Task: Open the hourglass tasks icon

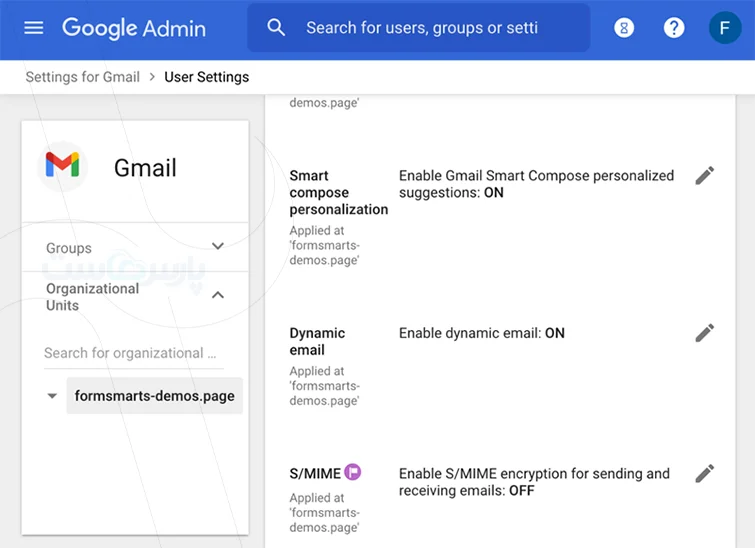Action: [624, 28]
